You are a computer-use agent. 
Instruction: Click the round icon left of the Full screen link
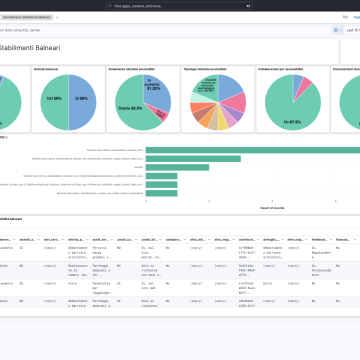(x=345, y=17)
